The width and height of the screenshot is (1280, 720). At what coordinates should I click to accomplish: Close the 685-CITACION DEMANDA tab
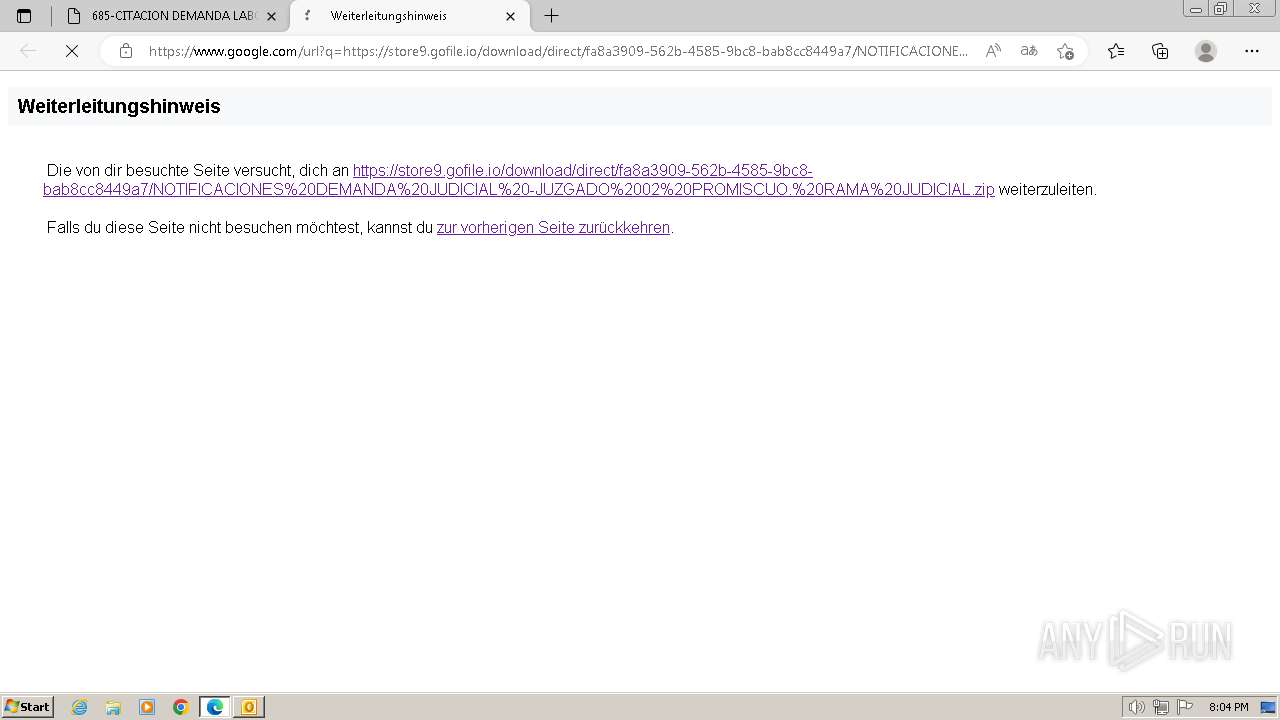[x=271, y=16]
